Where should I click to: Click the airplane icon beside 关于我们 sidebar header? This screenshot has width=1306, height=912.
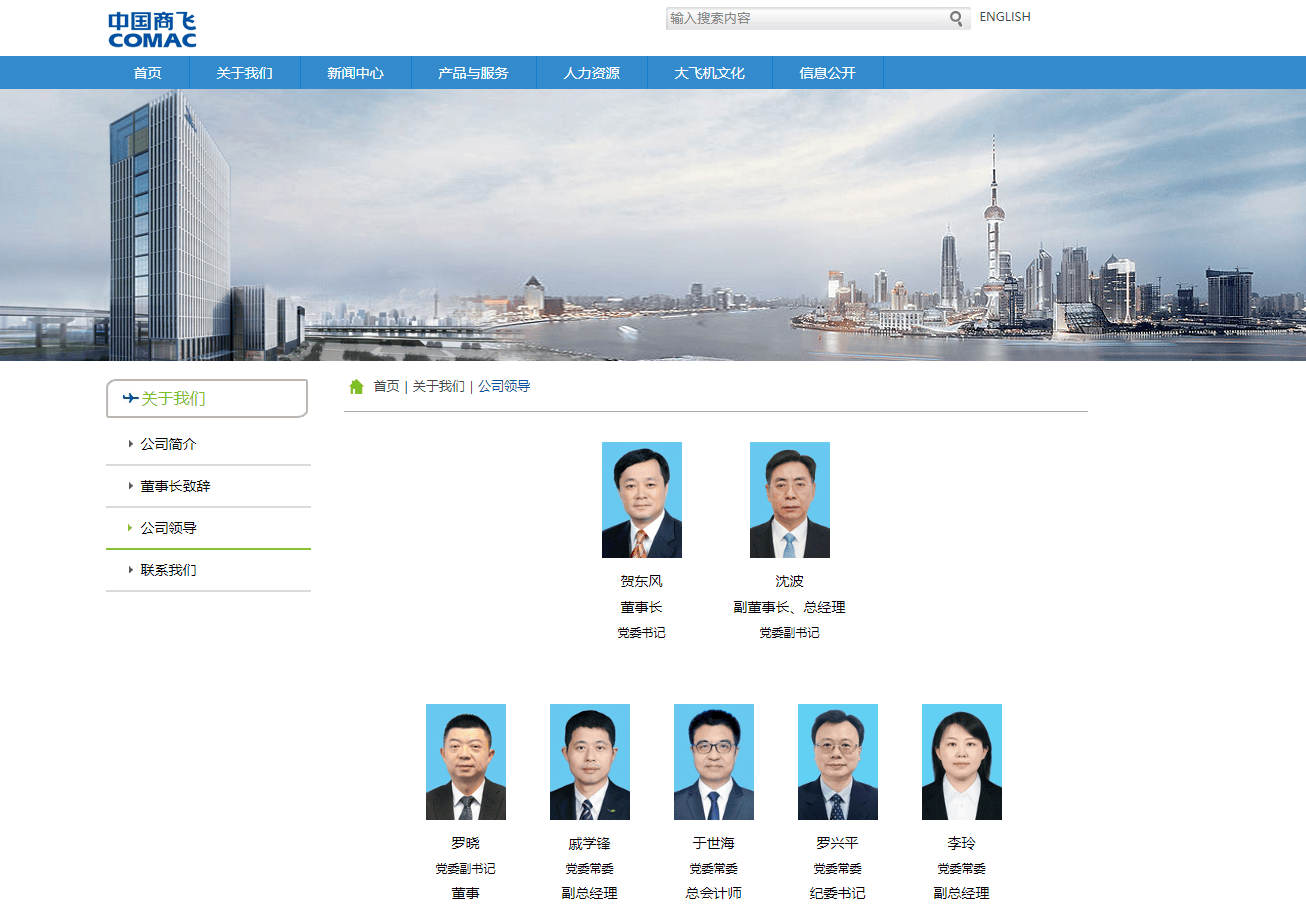[130, 398]
